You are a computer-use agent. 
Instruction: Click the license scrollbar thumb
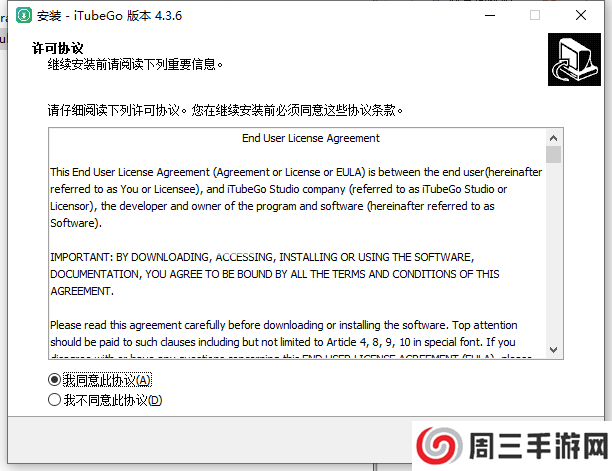point(553,155)
